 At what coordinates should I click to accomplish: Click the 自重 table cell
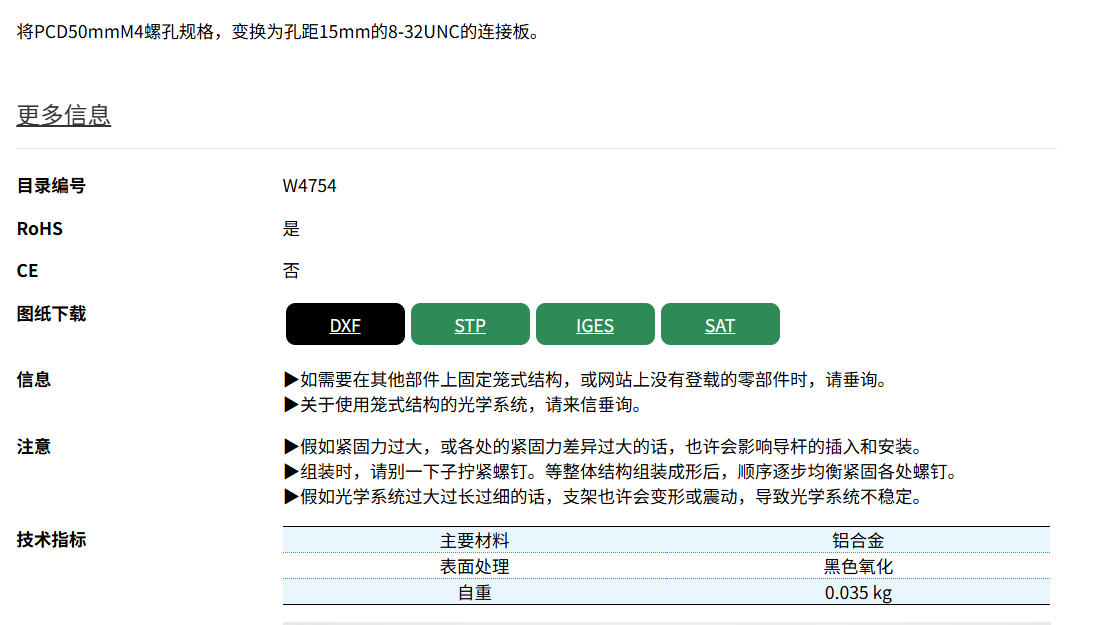pyautogui.click(x=475, y=593)
